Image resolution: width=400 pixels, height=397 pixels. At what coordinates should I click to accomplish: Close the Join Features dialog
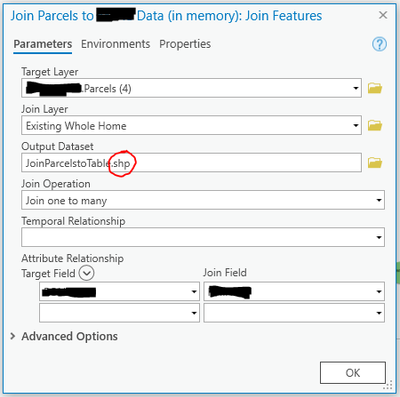tap(383, 15)
